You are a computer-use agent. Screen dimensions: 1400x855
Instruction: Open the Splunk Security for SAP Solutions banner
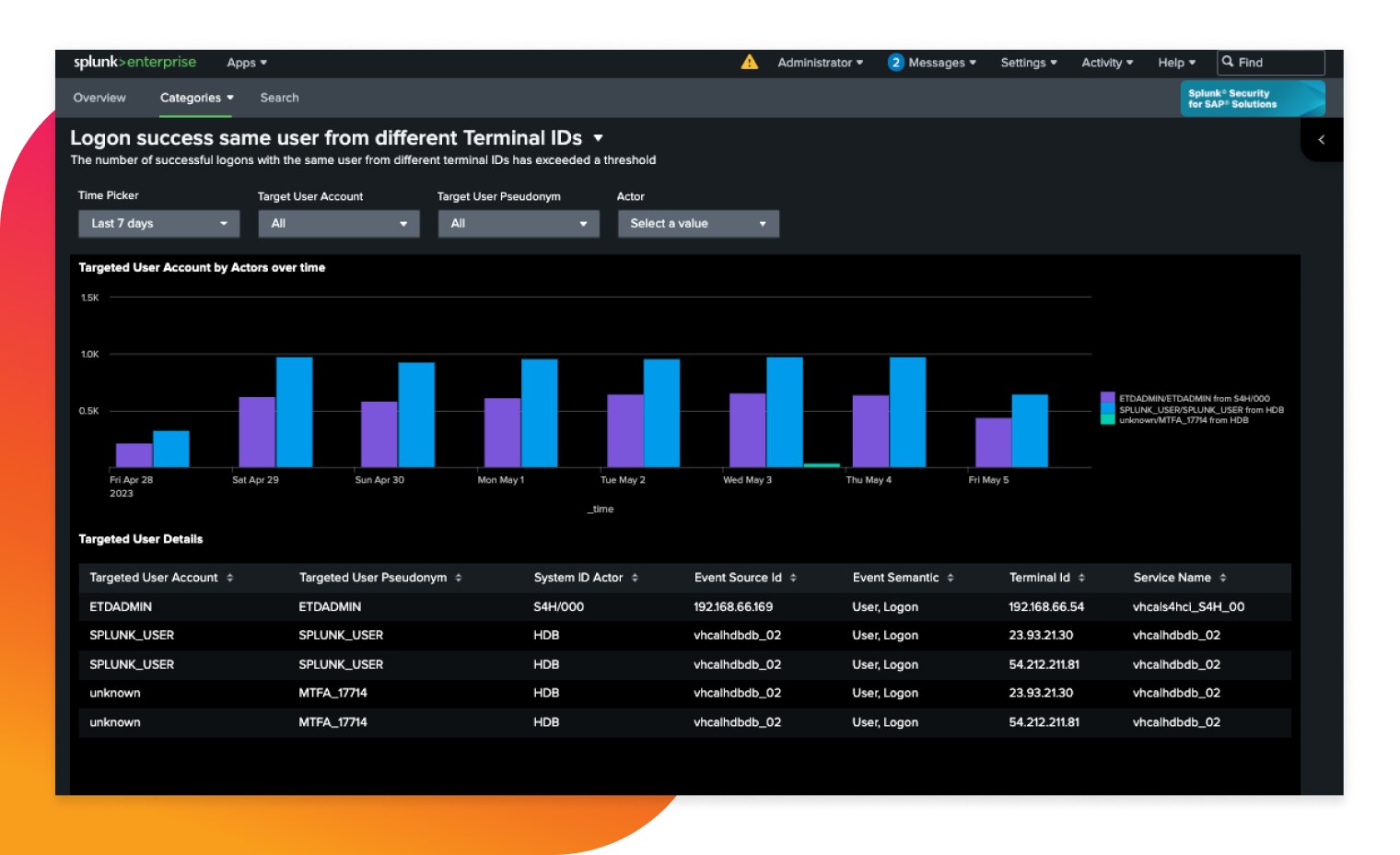1253,98
